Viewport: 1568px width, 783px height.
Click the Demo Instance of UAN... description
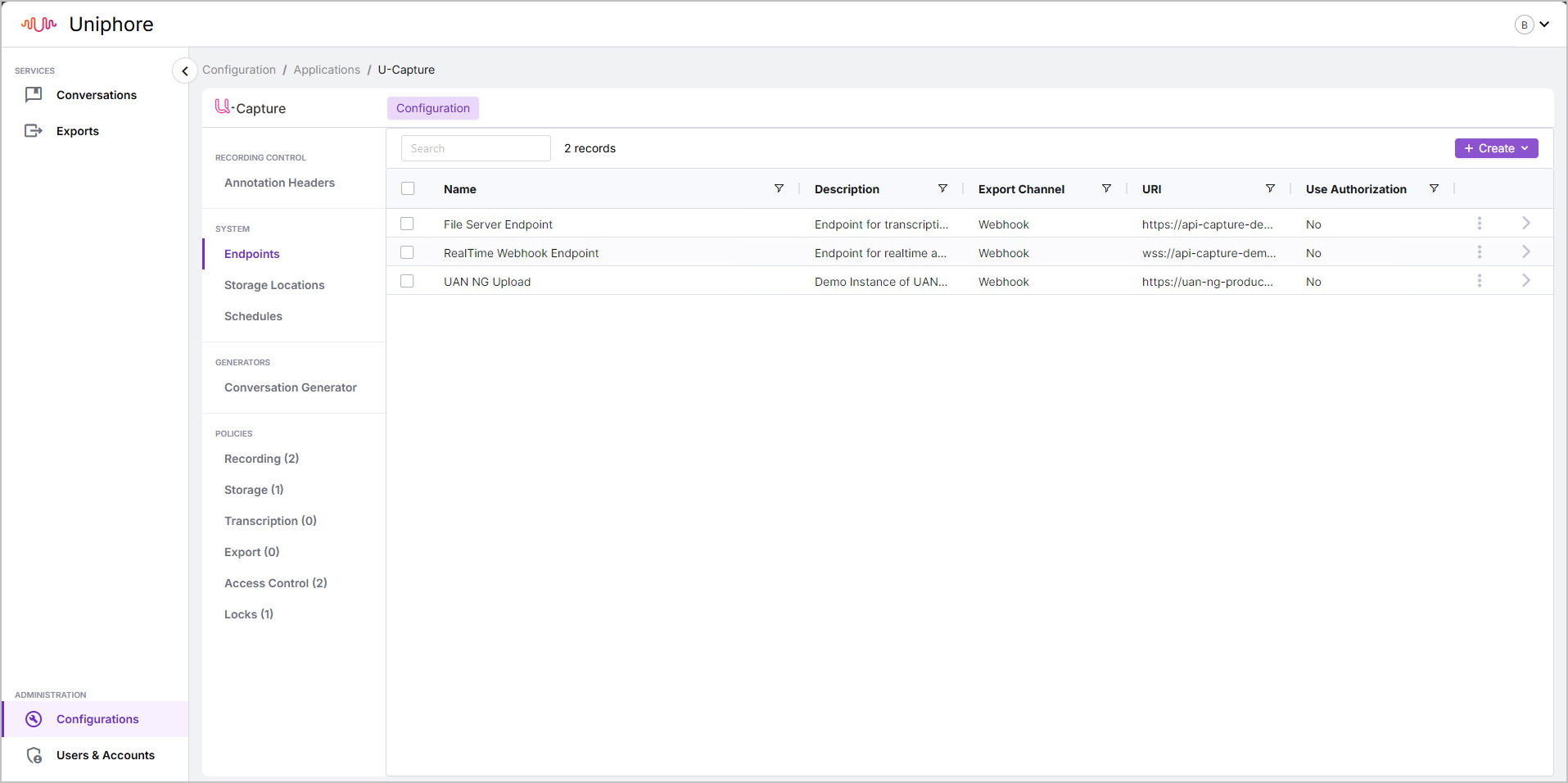click(x=881, y=282)
